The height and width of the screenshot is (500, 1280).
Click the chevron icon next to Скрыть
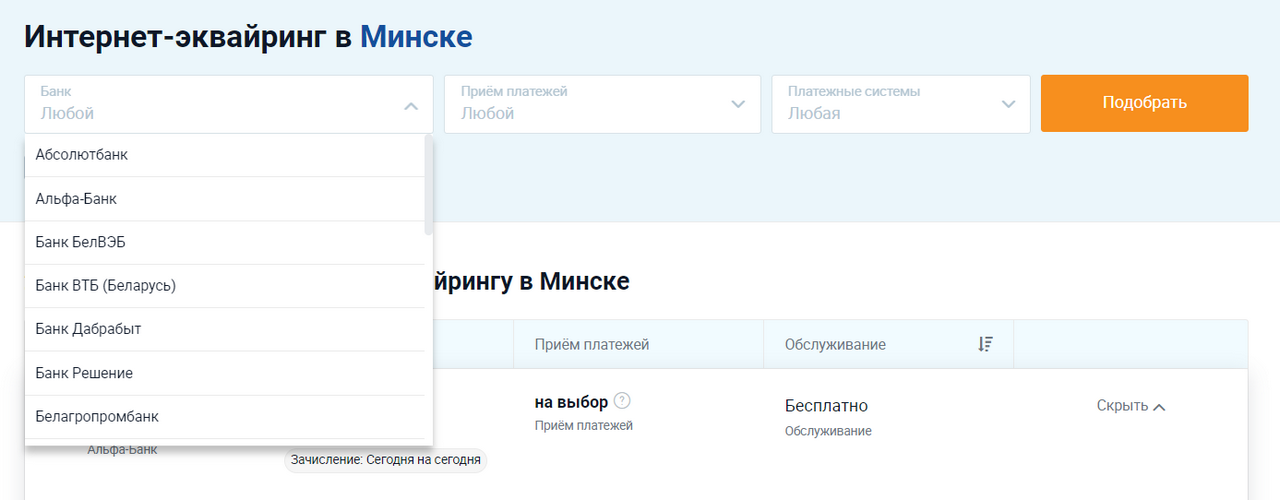pos(1160,407)
